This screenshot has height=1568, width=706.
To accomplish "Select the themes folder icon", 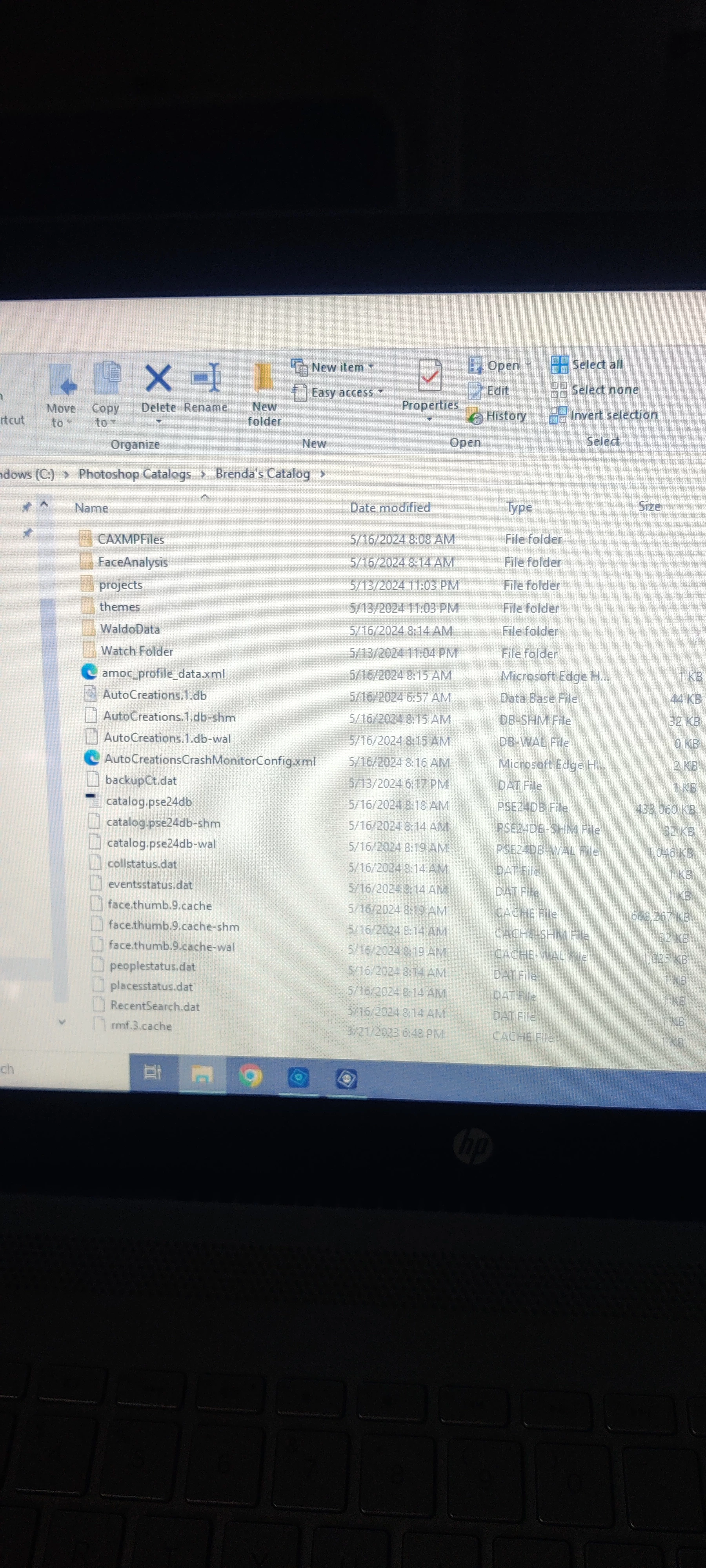I will (88, 606).
